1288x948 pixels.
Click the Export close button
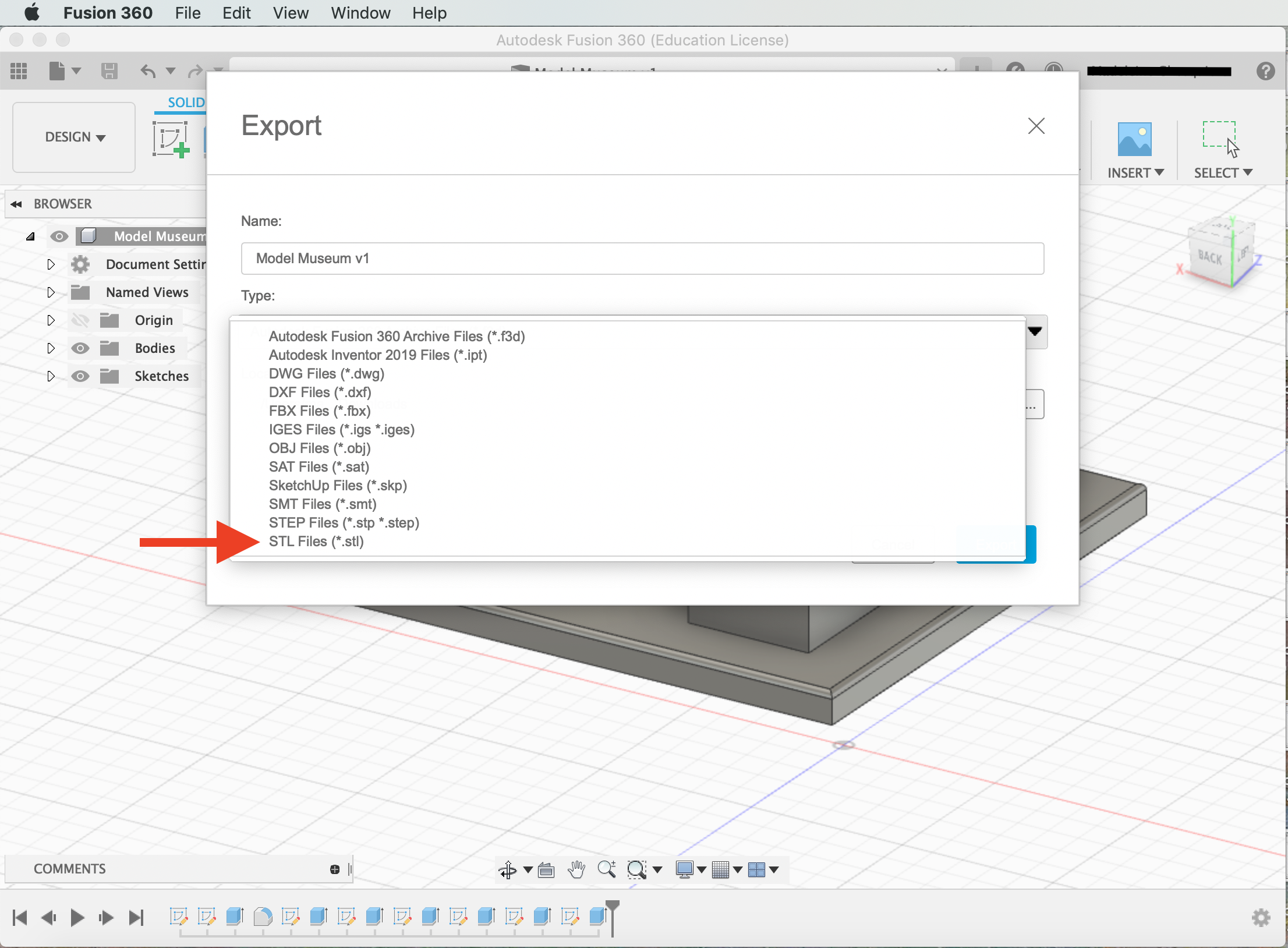pos(1036,125)
